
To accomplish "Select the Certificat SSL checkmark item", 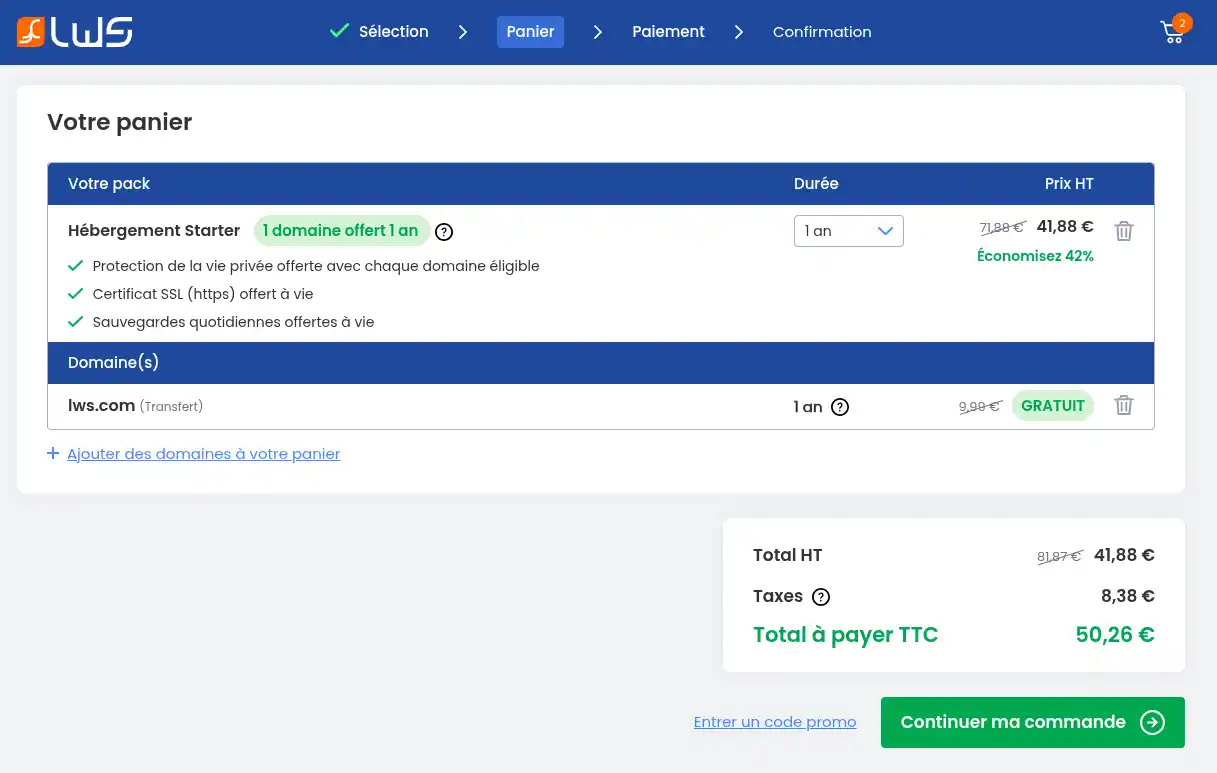I will point(76,294).
